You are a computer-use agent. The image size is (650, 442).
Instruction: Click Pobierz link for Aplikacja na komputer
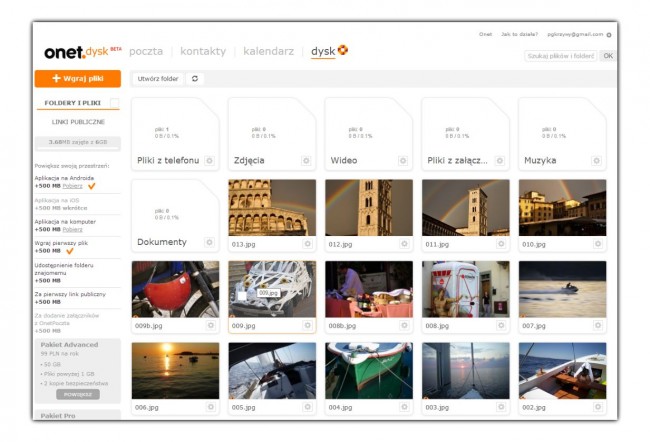[73, 229]
